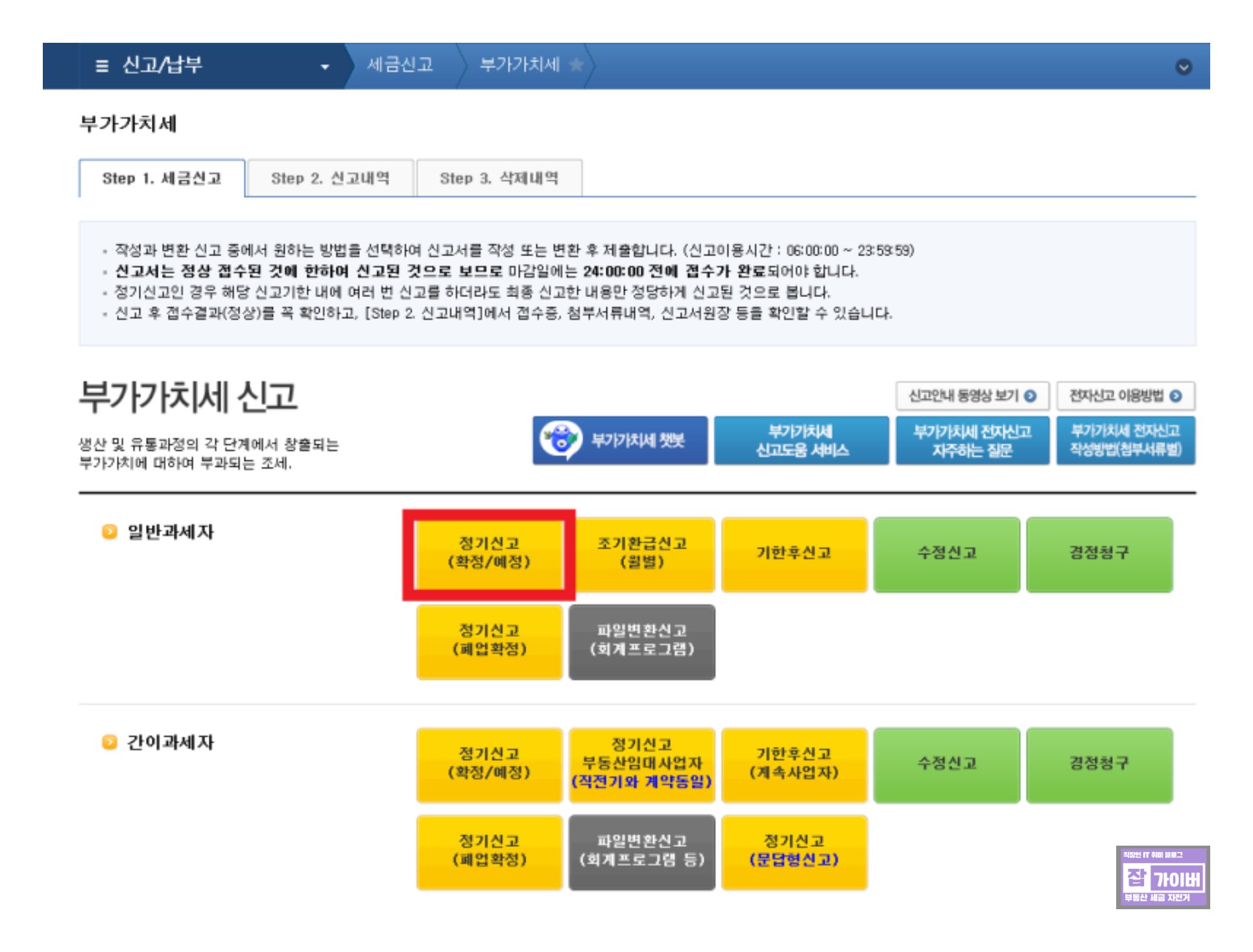Click 부가가치세 신고도움 서비스 button
Image resolution: width=1253 pixels, height=952 pixels.
tap(801, 440)
